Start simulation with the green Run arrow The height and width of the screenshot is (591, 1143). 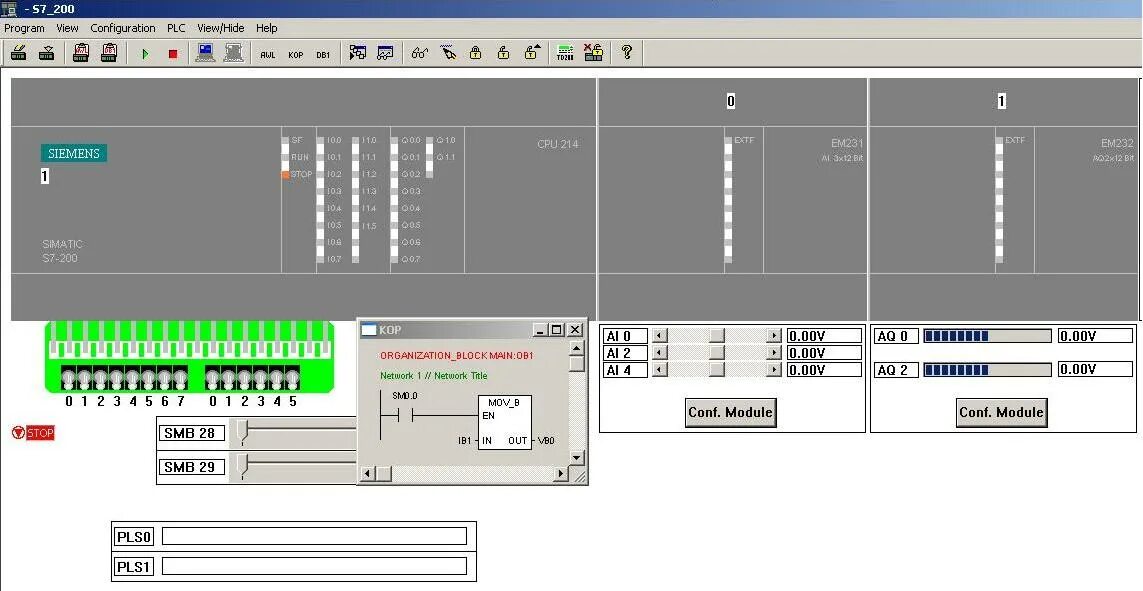(145, 54)
